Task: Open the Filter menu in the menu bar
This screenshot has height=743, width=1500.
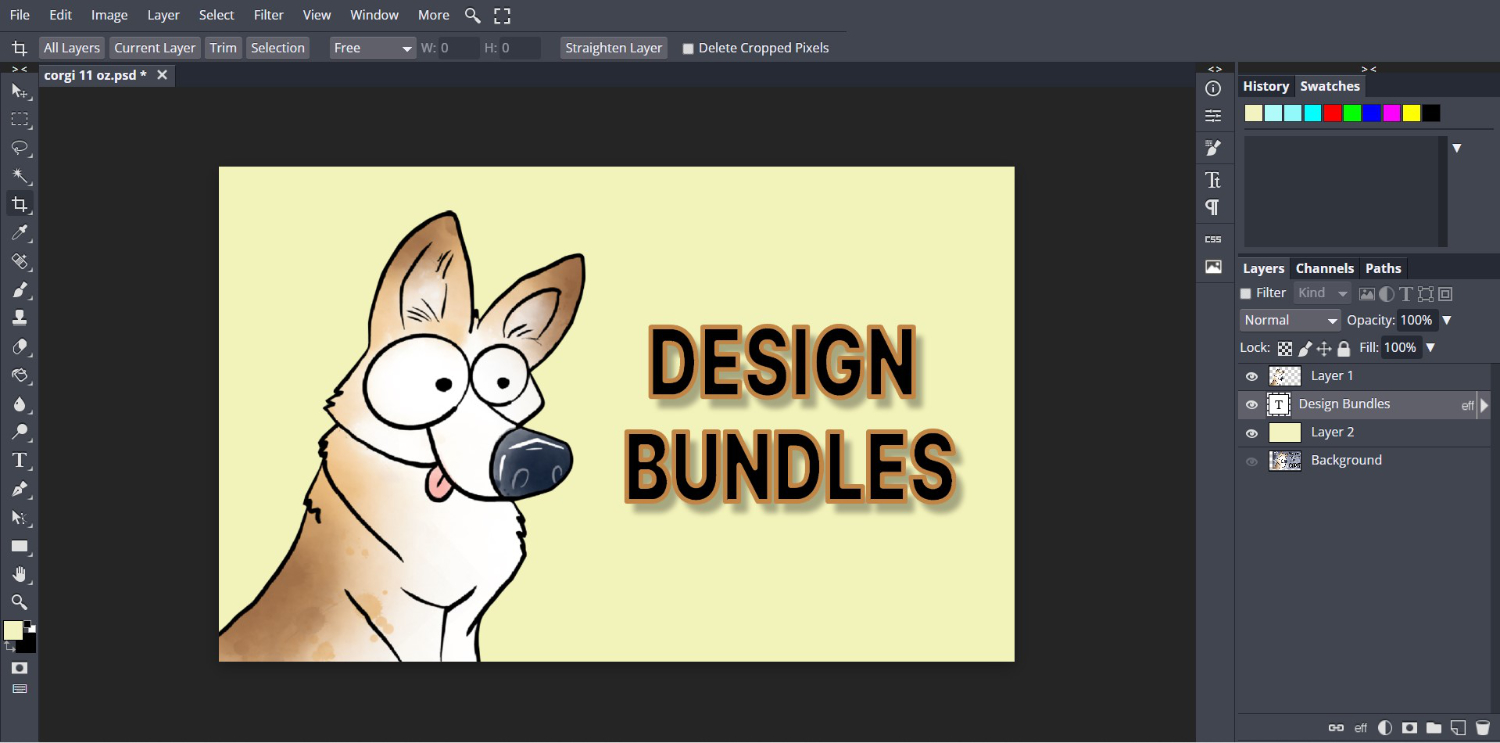Action: [268, 15]
